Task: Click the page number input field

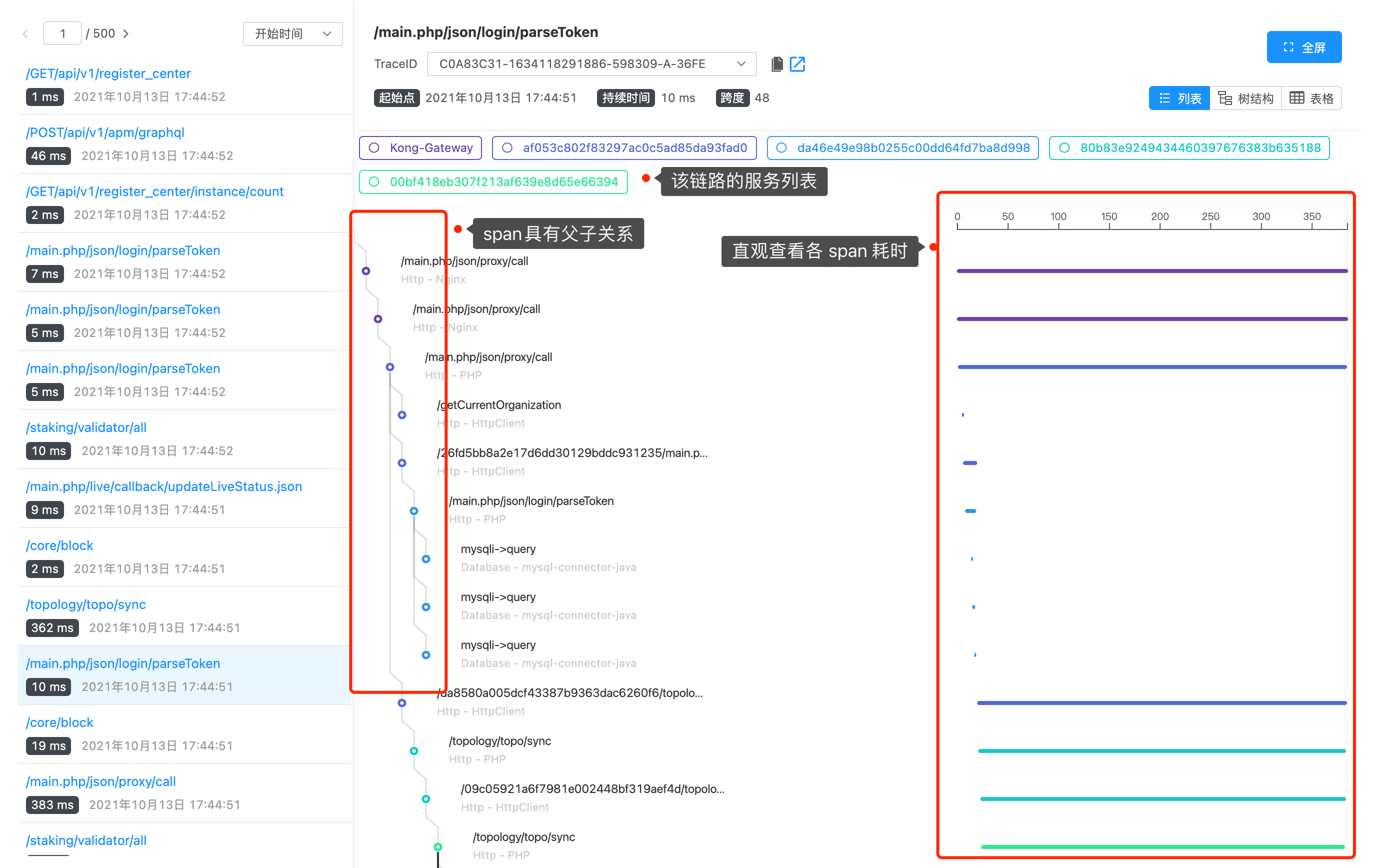Action: (x=62, y=34)
